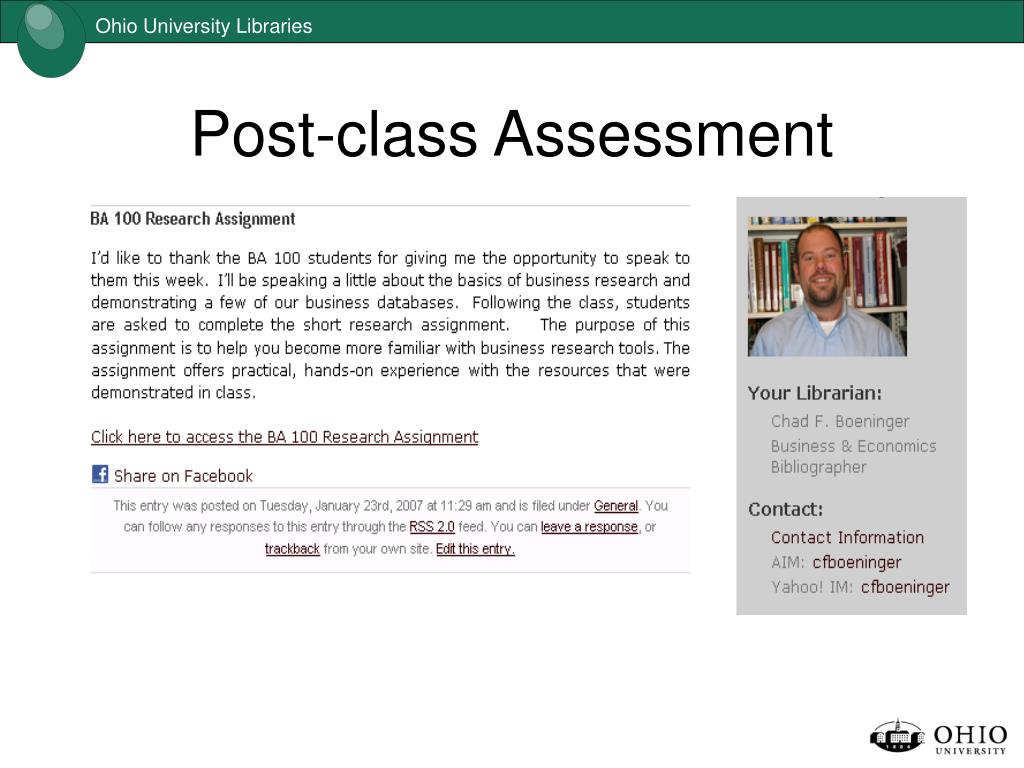This screenshot has width=1024, height=768.
Task: Click the Edit this entry link
Action: point(475,549)
